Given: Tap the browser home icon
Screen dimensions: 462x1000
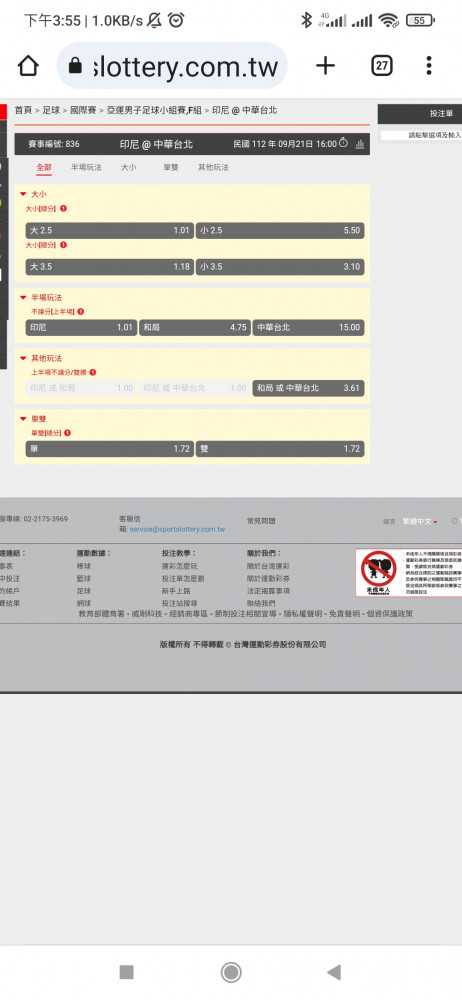Looking at the screenshot, I should click(27, 66).
